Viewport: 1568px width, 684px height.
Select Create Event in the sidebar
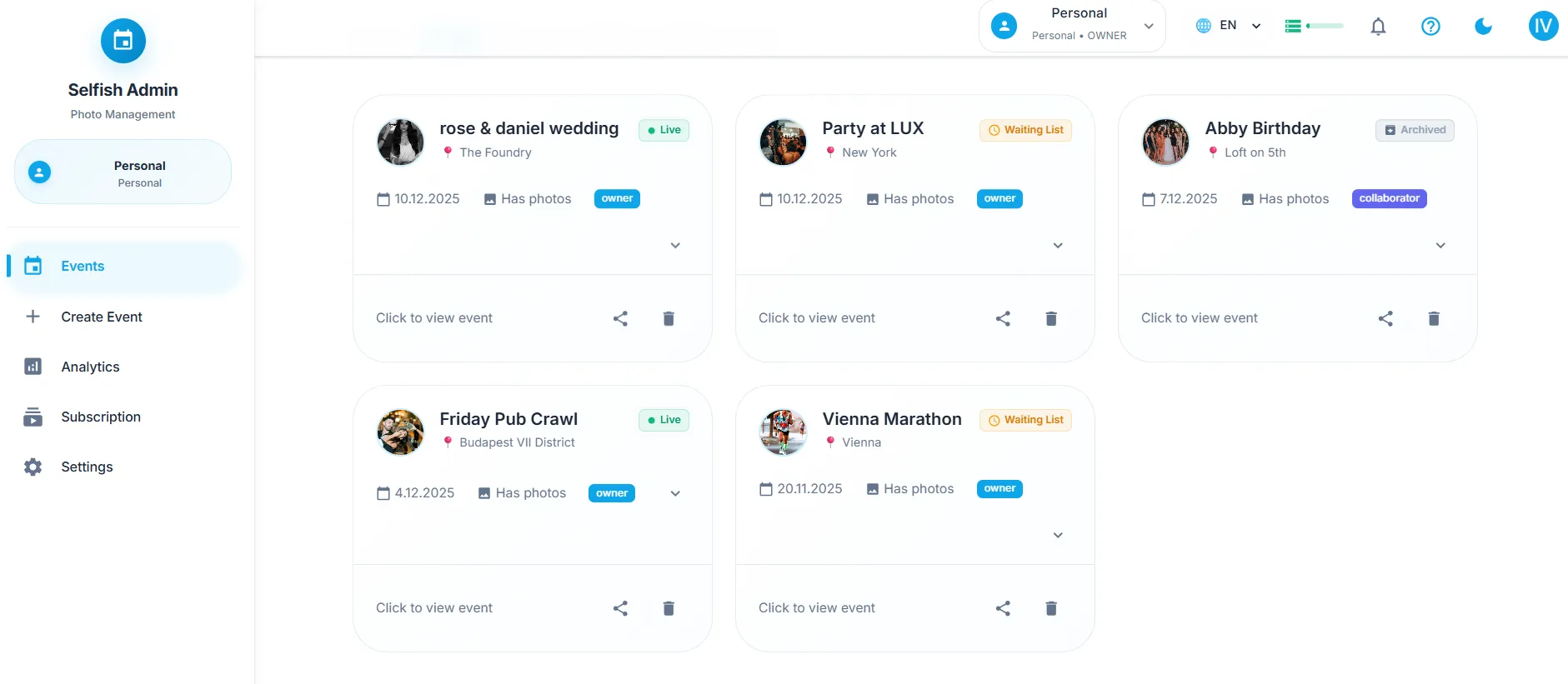pos(101,317)
